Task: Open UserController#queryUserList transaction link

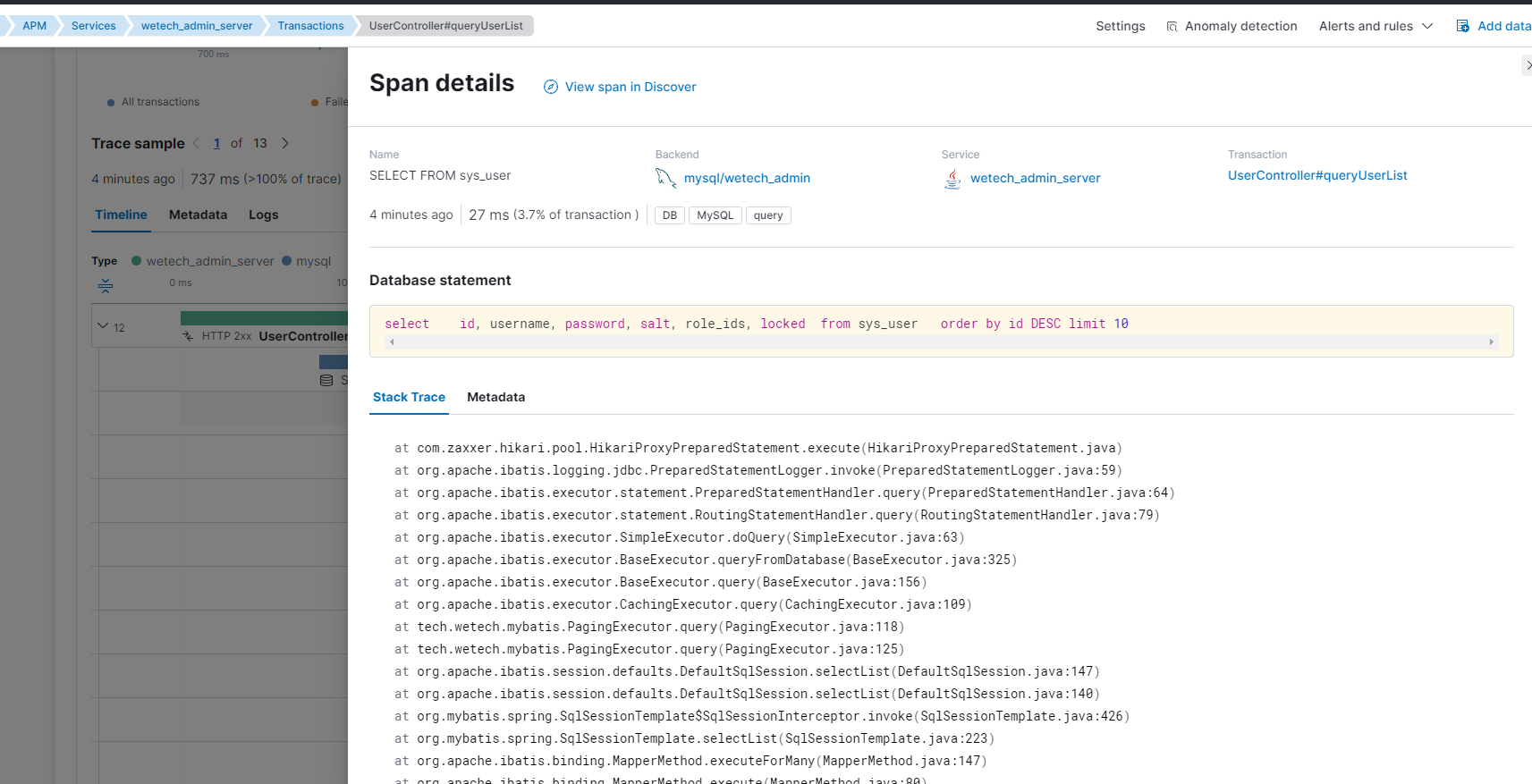Action: [1316, 175]
